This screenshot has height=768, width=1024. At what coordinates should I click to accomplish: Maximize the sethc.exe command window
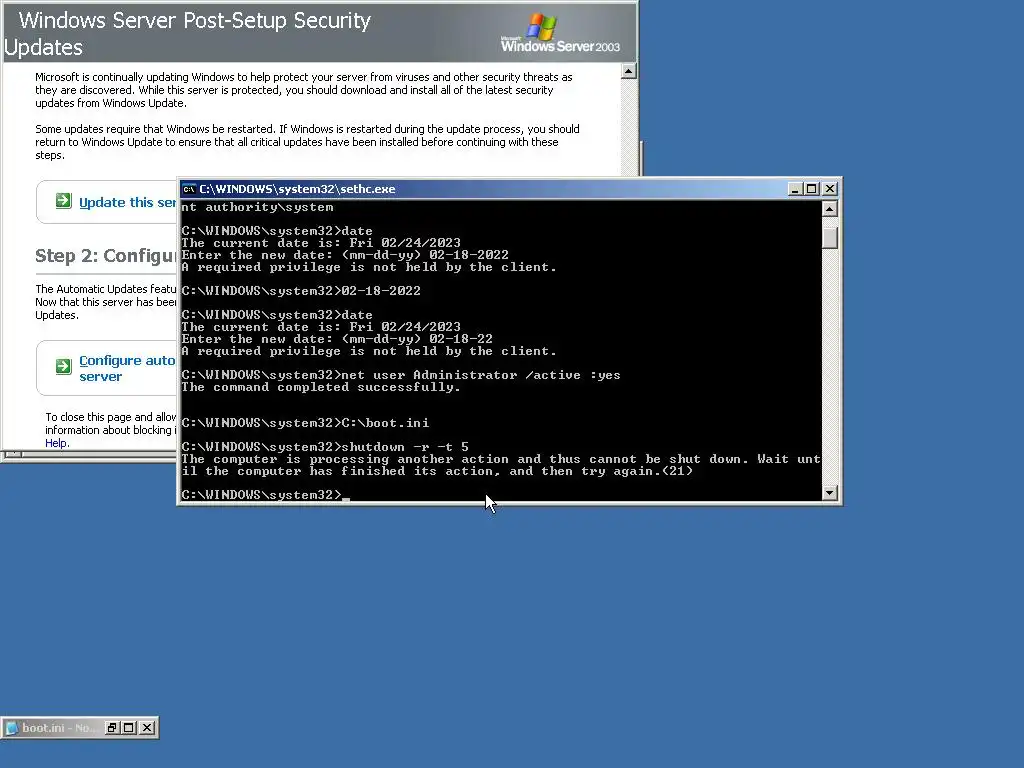pos(811,189)
